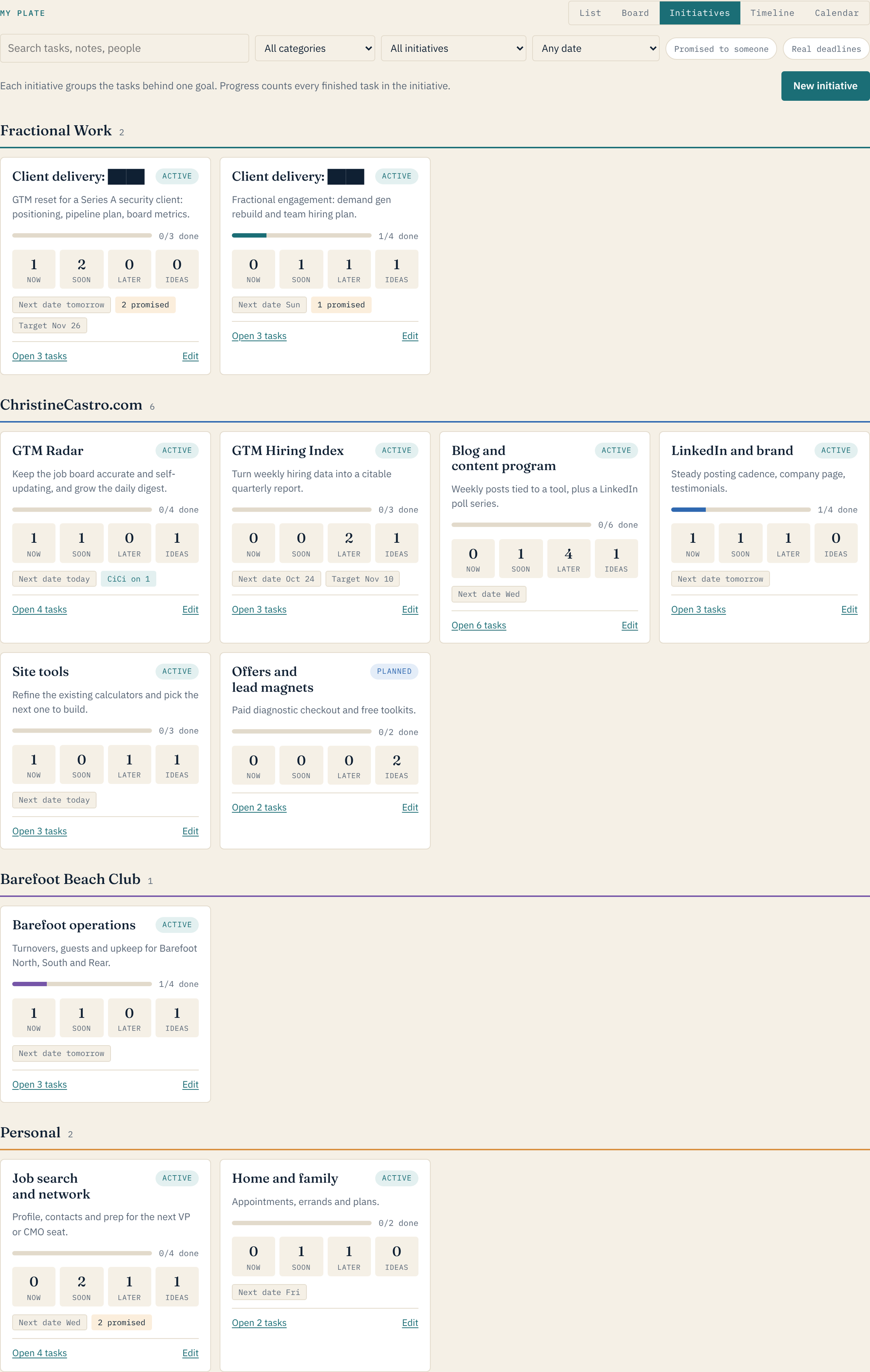Expand the All initiatives dropdown
Viewport: 870px width, 1372px height.
tap(453, 49)
